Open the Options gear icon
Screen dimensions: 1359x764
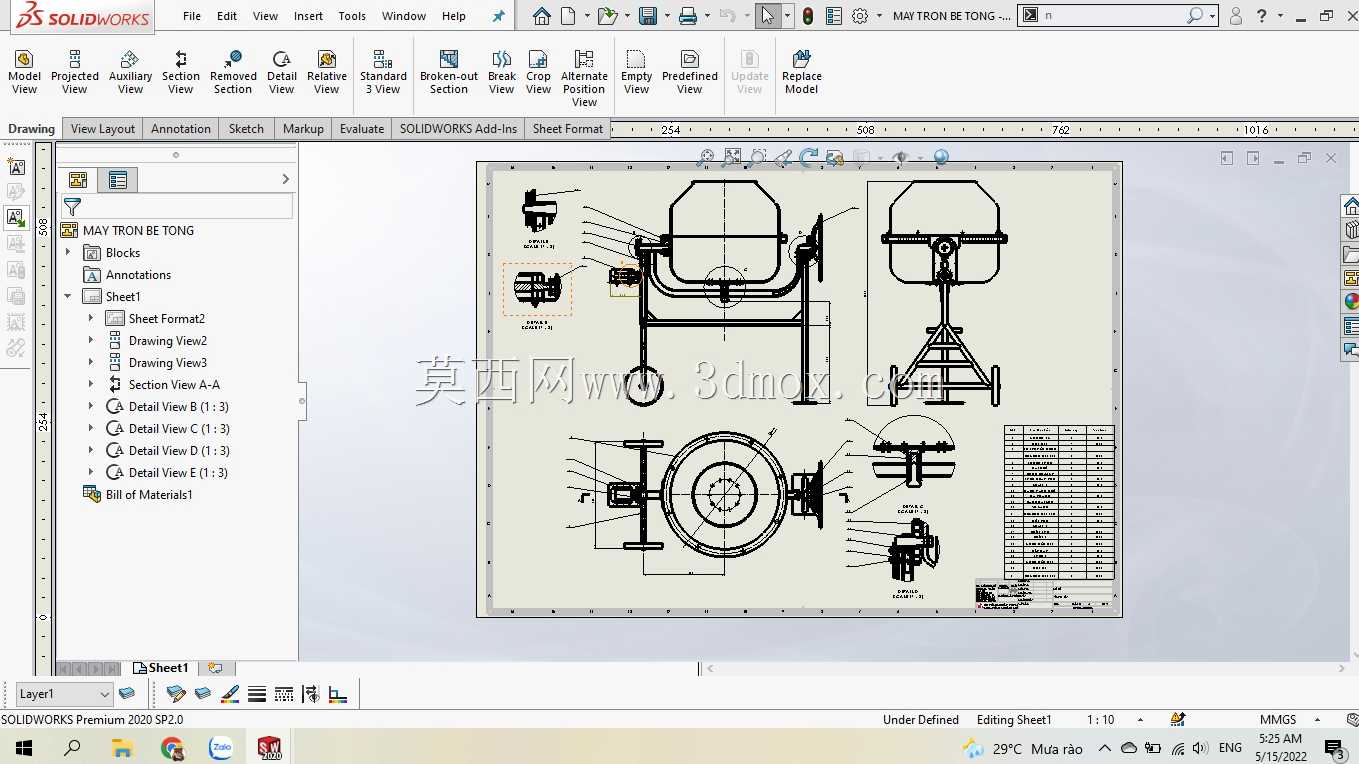[860, 16]
